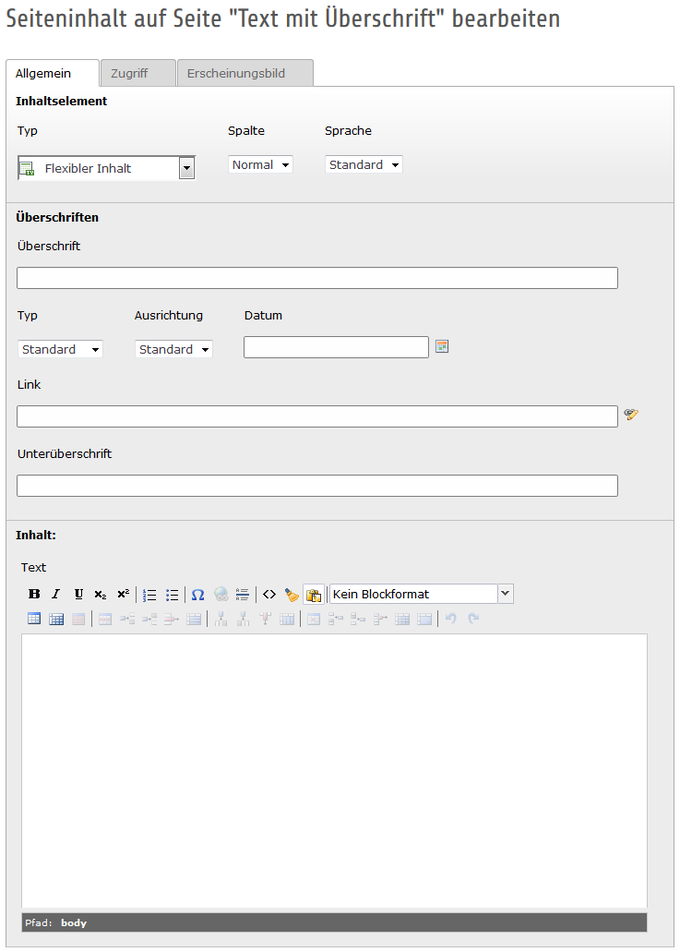Apply italic formatting to text
The height and width of the screenshot is (952, 680).
(x=56, y=594)
